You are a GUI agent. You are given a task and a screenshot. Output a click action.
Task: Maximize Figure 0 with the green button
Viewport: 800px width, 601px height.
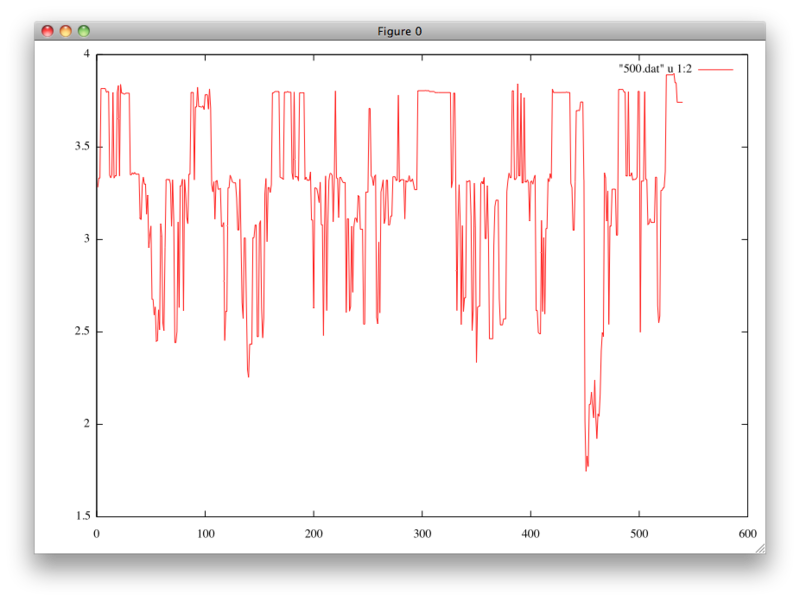84,31
